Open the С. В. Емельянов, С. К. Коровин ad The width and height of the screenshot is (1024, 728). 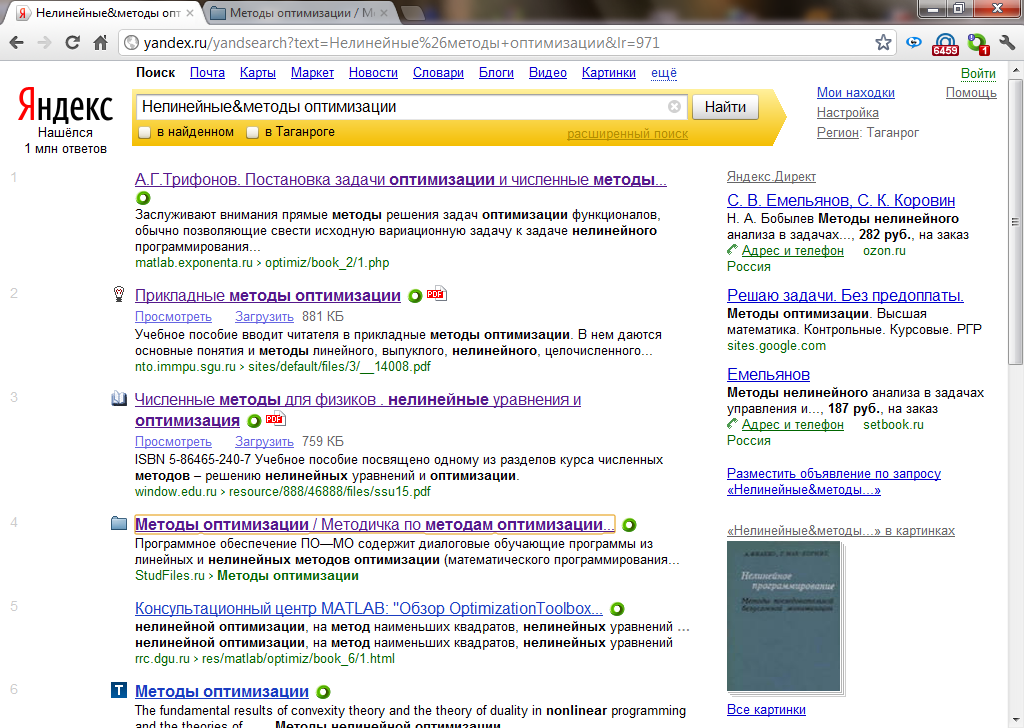tap(840, 200)
